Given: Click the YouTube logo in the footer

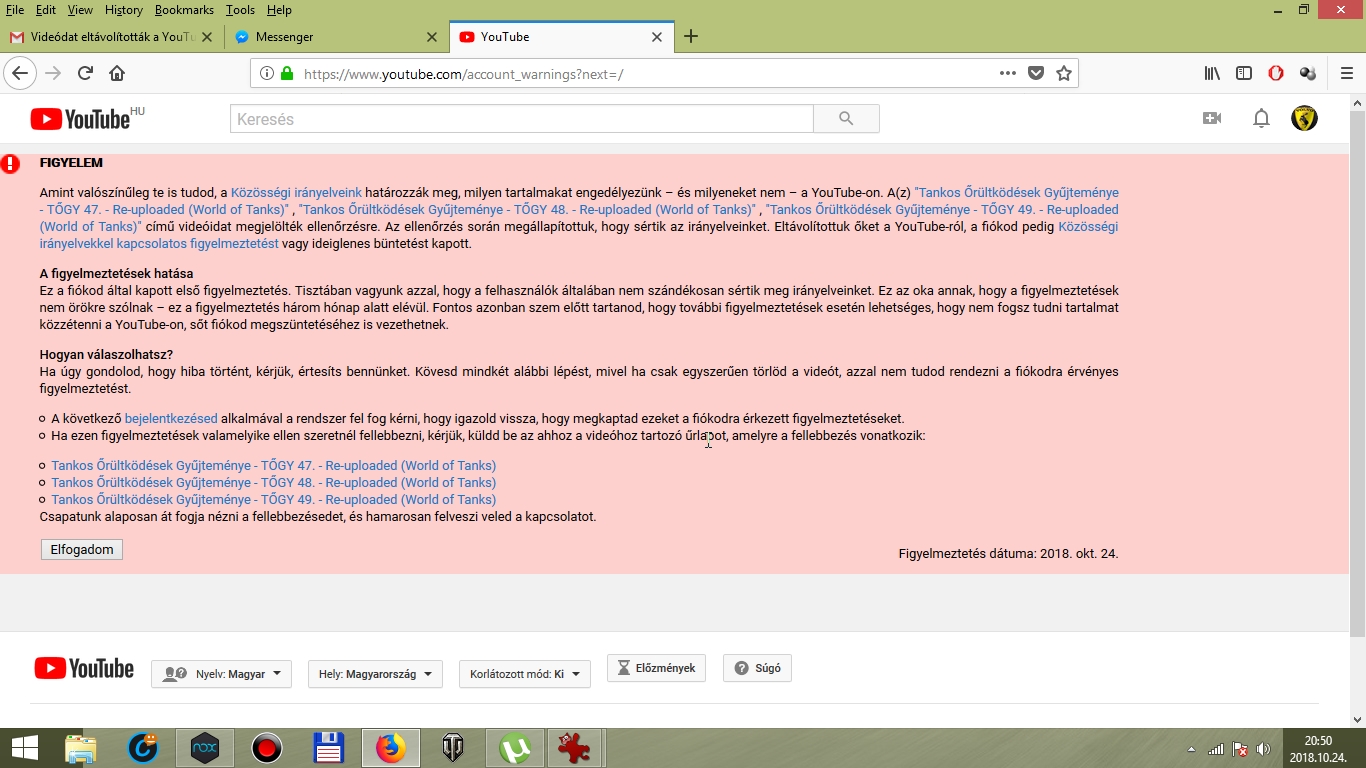Looking at the screenshot, I should coord(84,668).
